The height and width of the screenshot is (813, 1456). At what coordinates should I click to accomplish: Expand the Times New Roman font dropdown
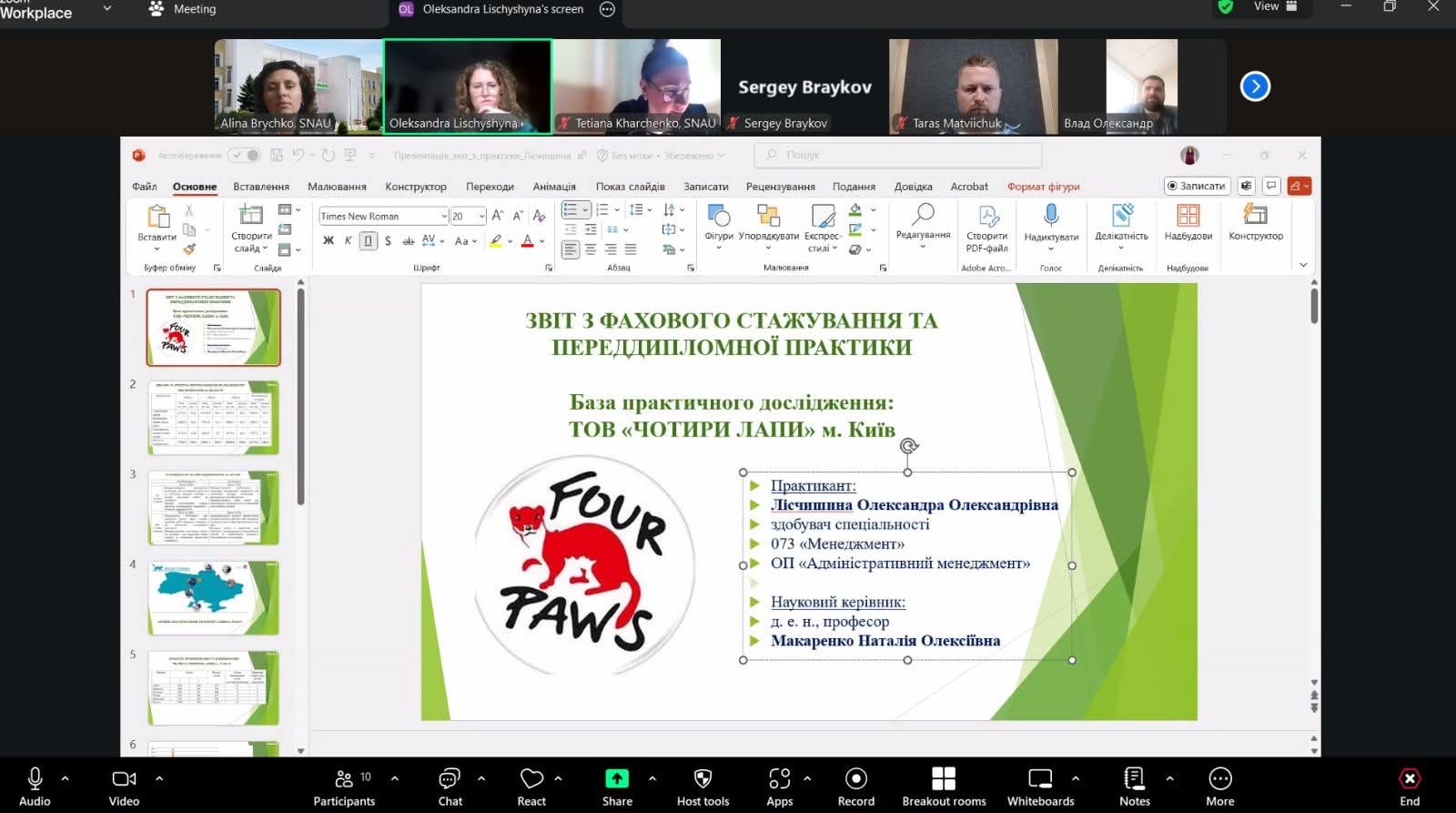pyautogui.click(x=444, y=217)
